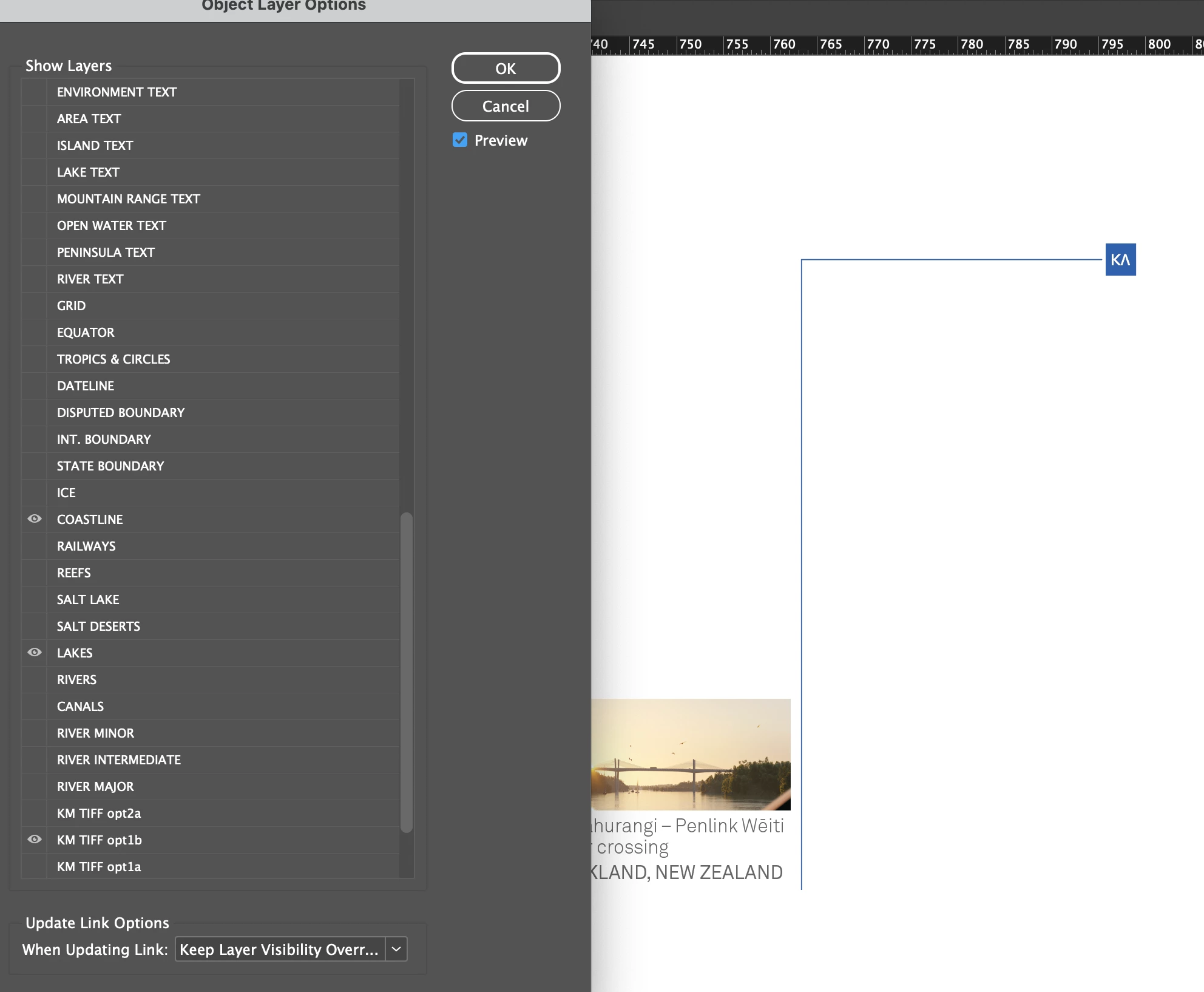Show the RAILWAYS layer visibility box
The width and height of the screenshot is (1204, 992).
click(x=35, y=546)
